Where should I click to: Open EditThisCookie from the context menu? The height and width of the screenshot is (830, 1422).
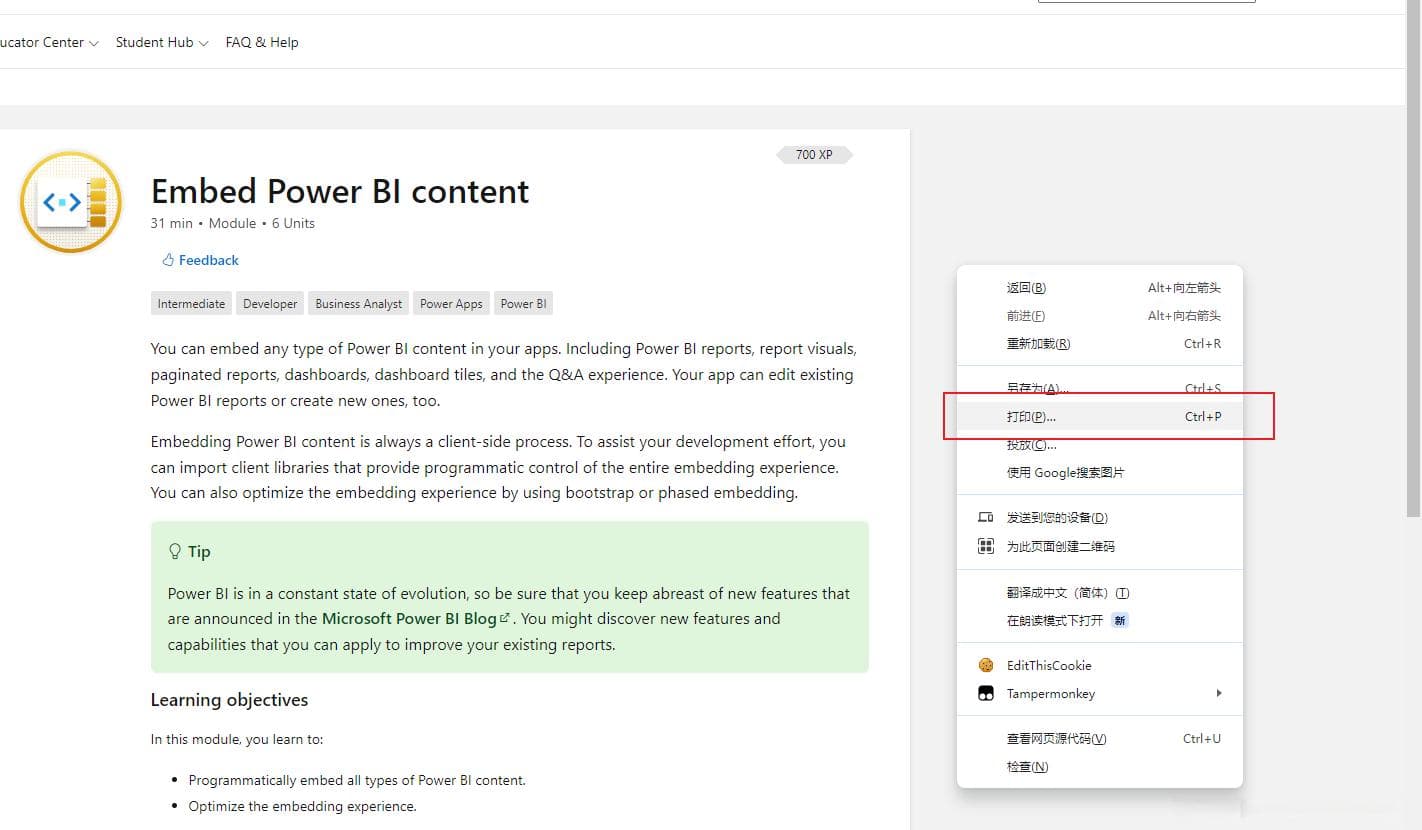[1099, 665]
